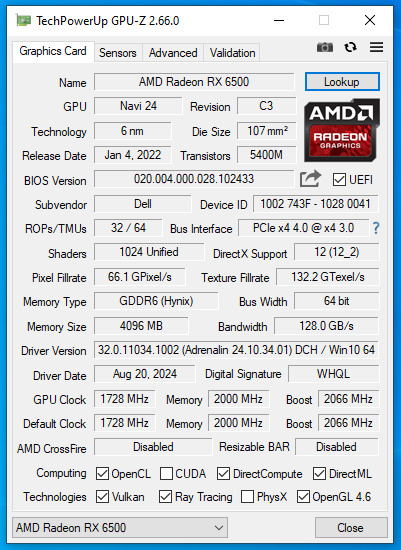Toggle the OpenCL checkbox

(102, 474)
